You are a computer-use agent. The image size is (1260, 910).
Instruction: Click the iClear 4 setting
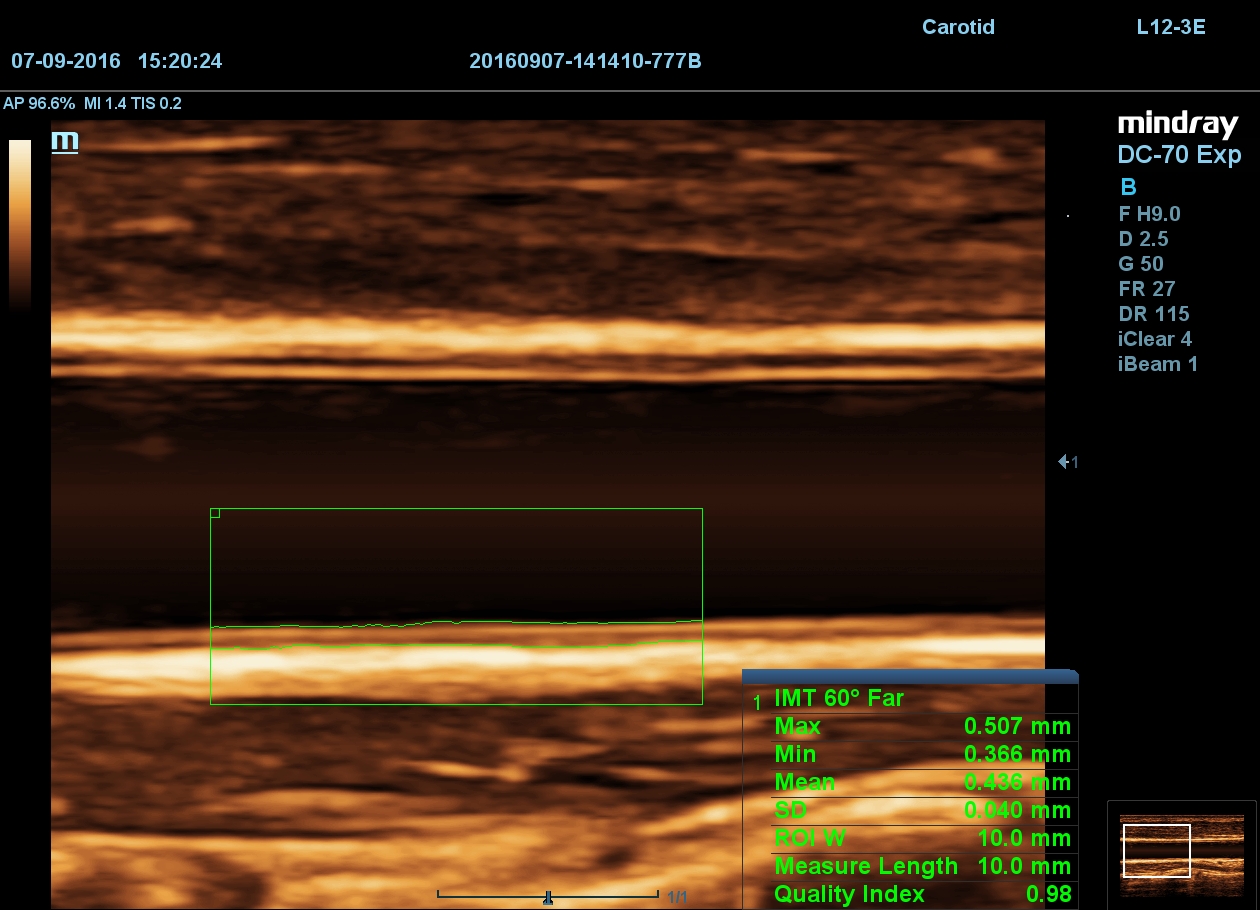click(x=1154, y=339)
